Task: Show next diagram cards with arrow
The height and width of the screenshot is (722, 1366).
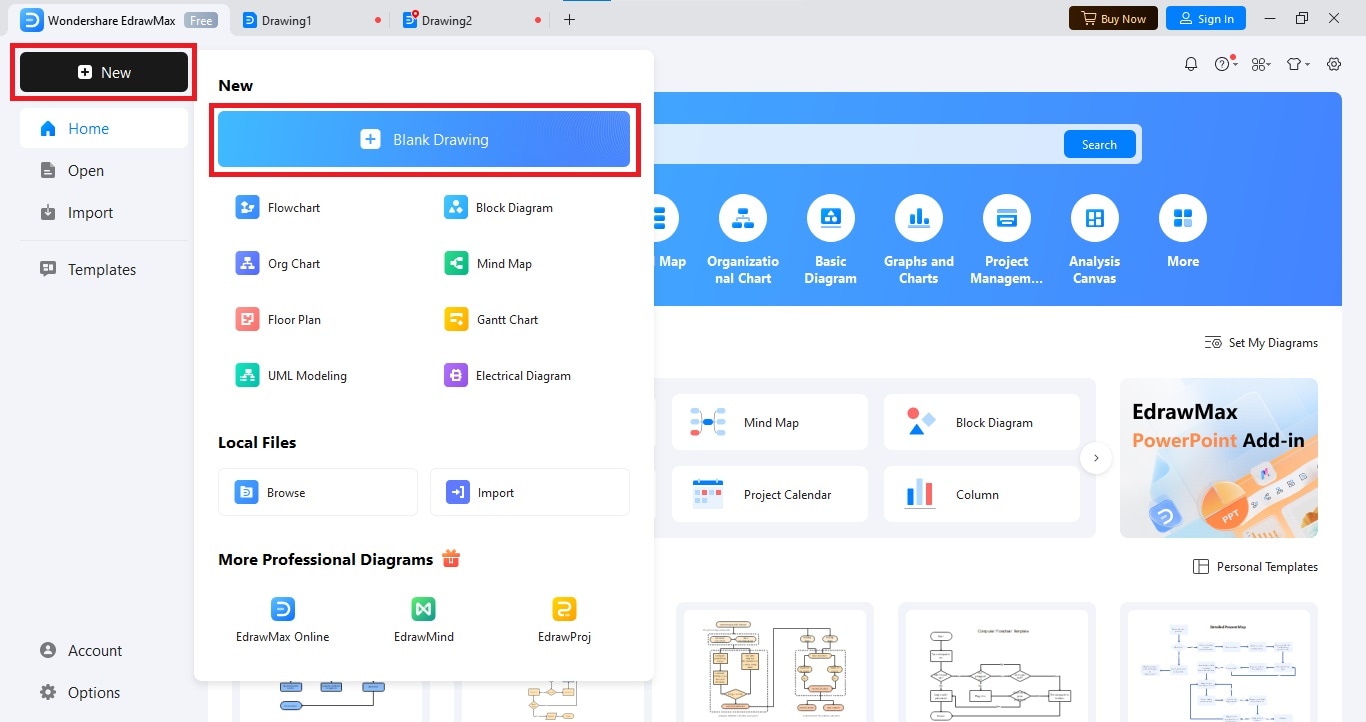Action: pos(1096,458)
